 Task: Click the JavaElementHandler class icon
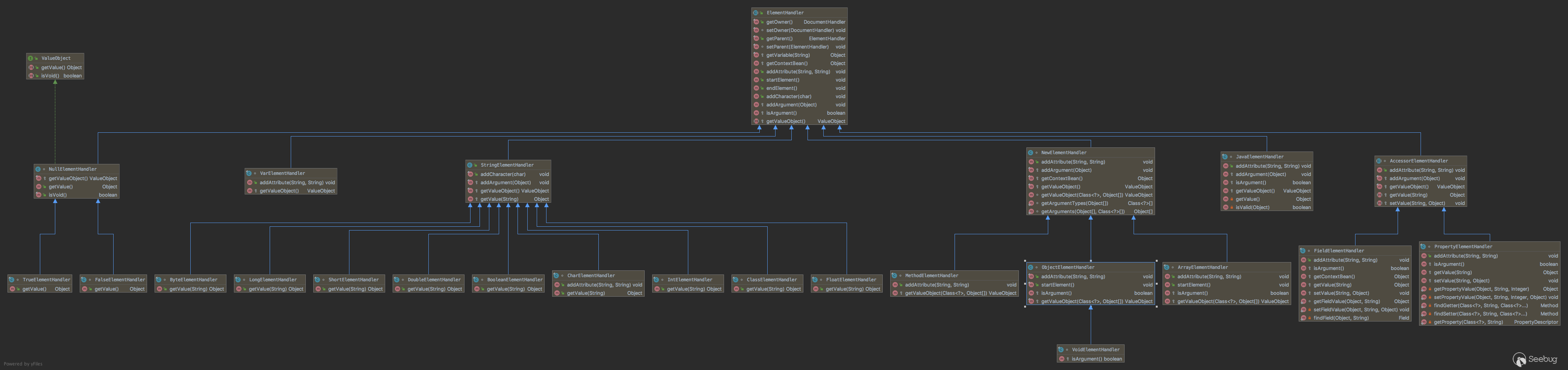pyautogui.click(x=1225, y=157)
